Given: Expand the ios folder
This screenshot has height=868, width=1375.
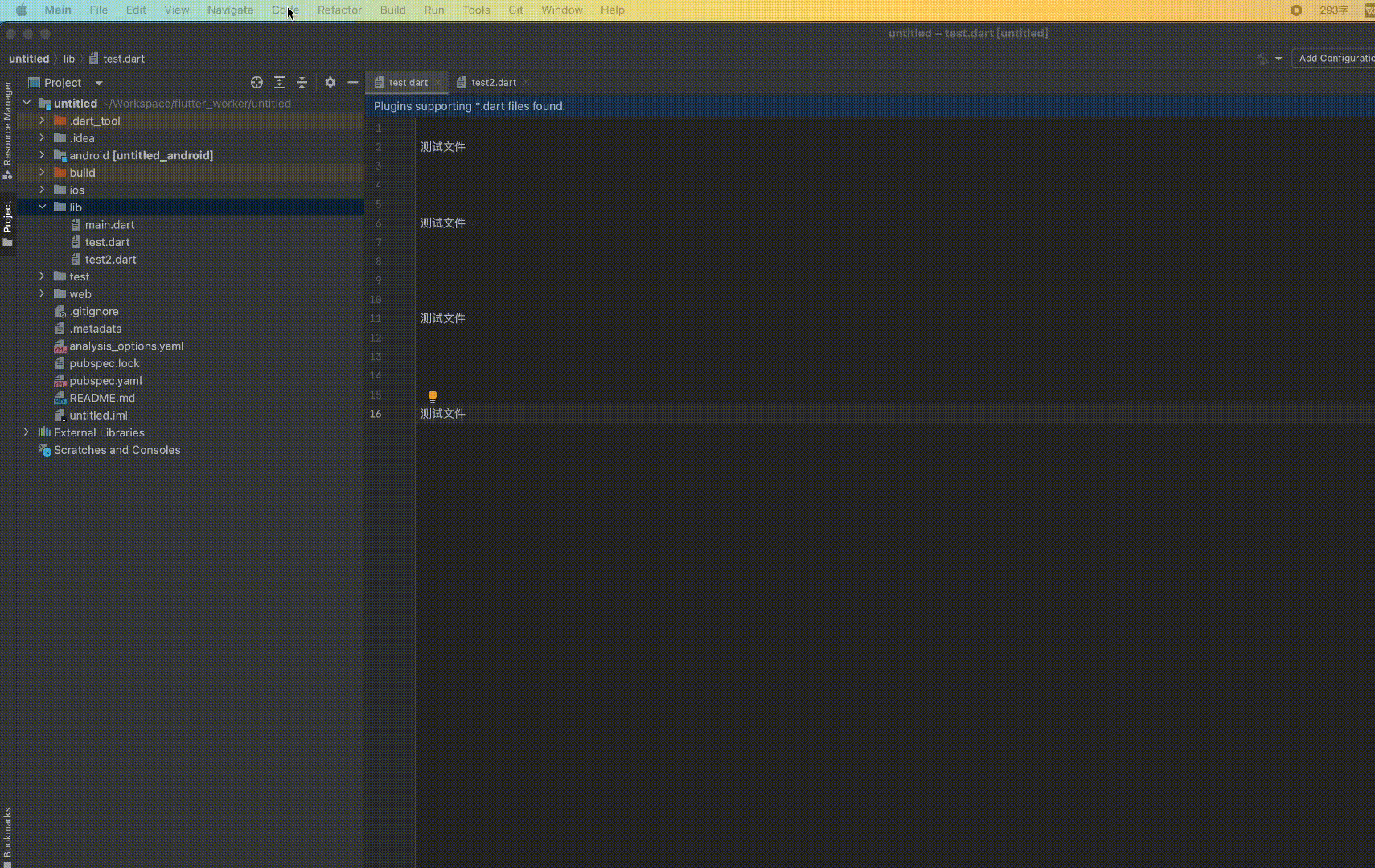Looking at the screenshot, I should 43,190.
